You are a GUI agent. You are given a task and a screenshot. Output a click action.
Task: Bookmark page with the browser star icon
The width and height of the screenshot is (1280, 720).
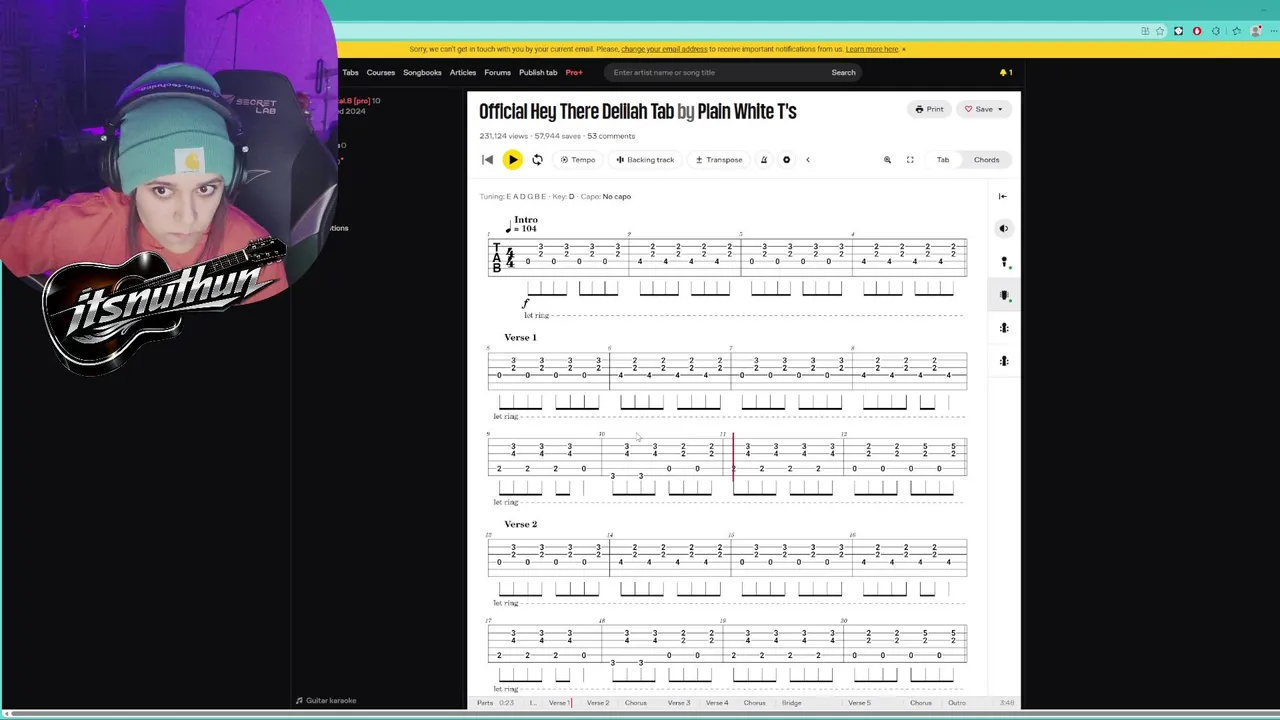tap(1160, 31)
